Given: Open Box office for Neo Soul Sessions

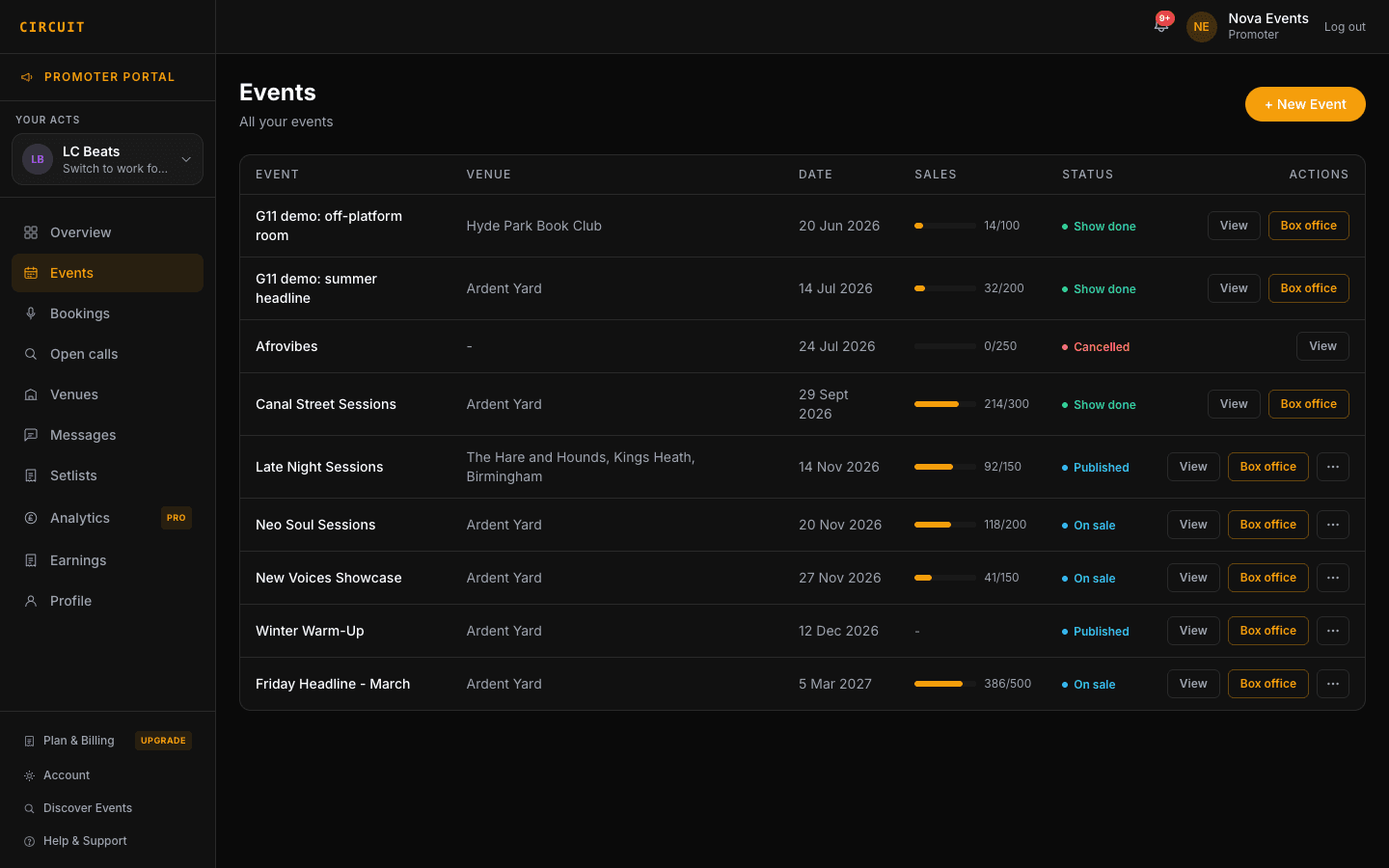Looking at the screenshot, I should click(x=1267, y=525).
